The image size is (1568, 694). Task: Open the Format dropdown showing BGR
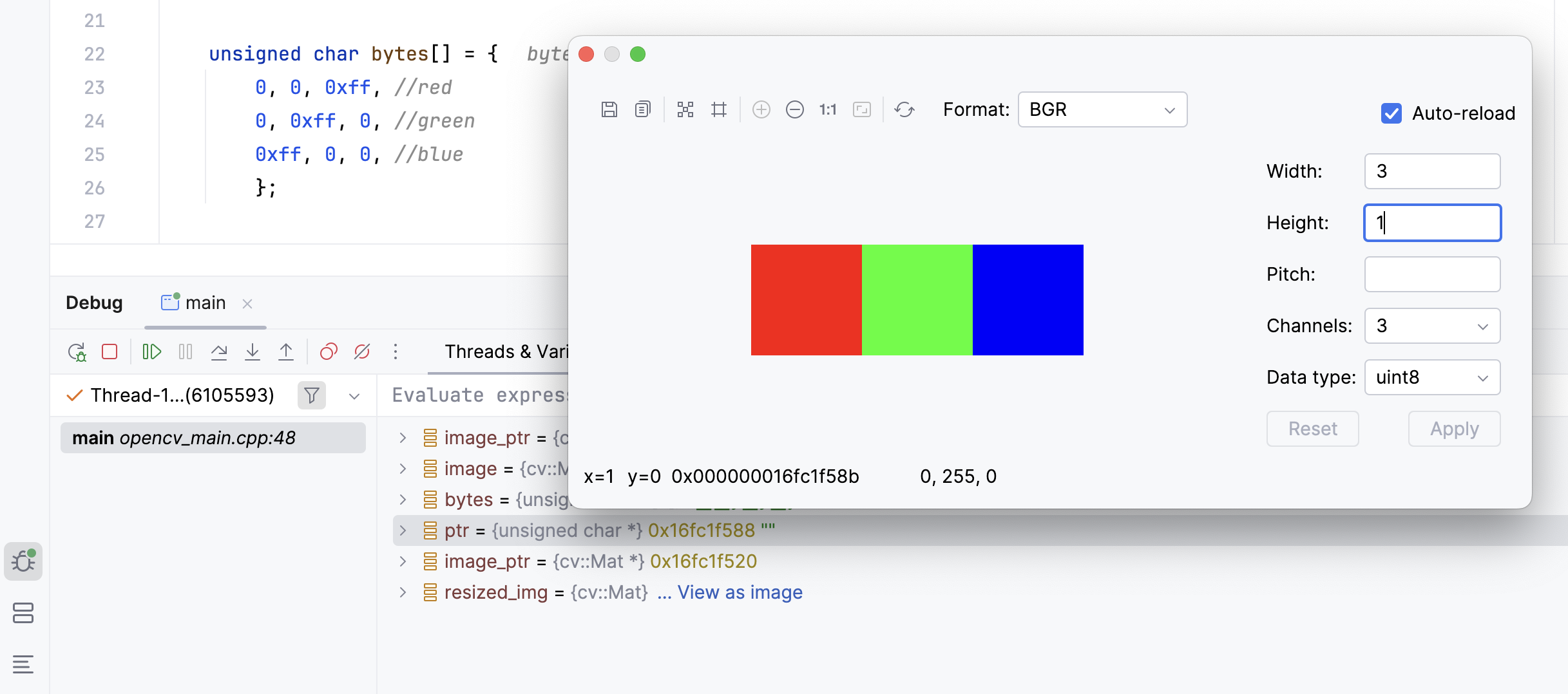[1101, 109]
